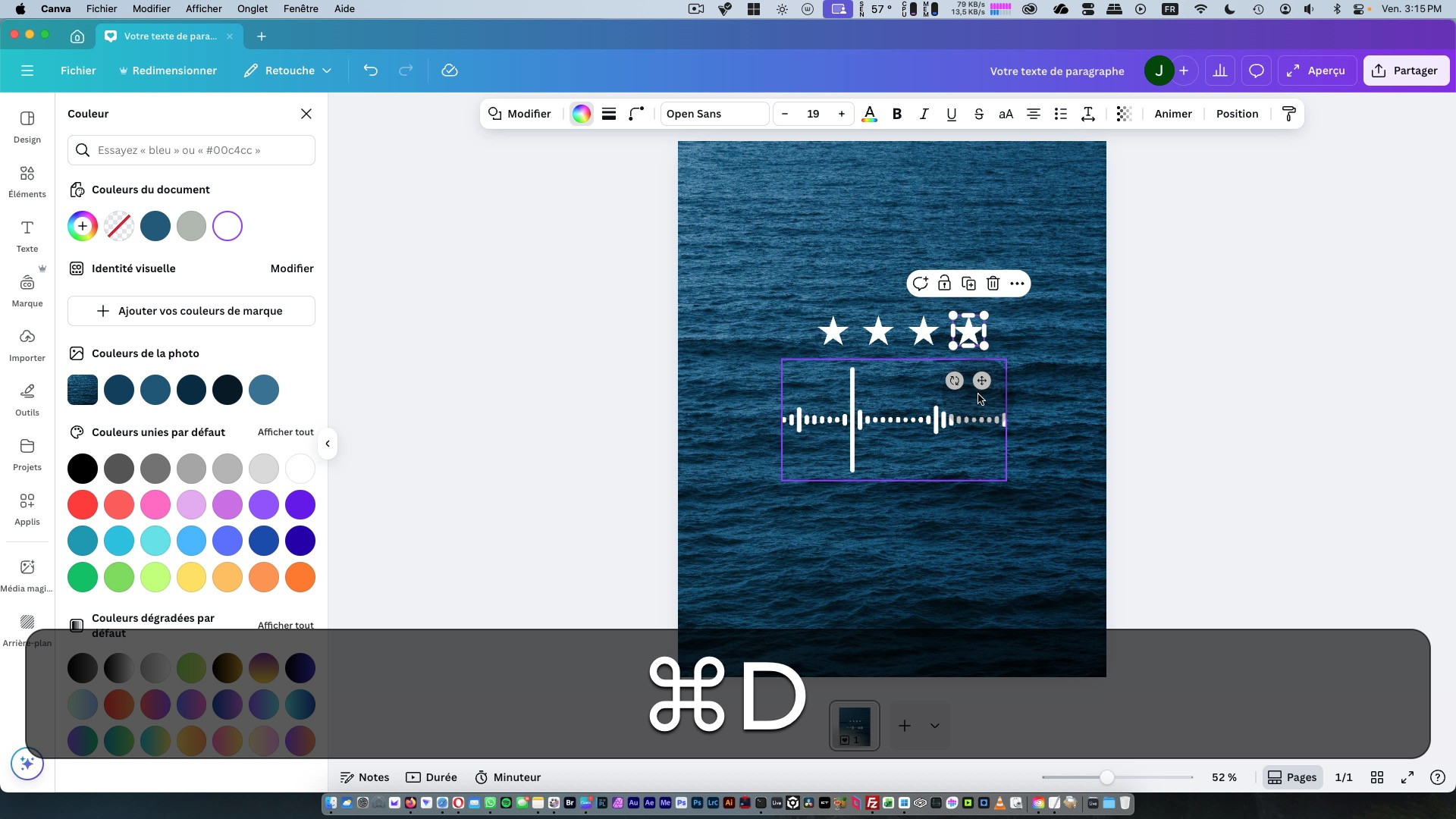Select the black default color swatch
This screenshot has width=1456, height=819.
pos(83,469)
